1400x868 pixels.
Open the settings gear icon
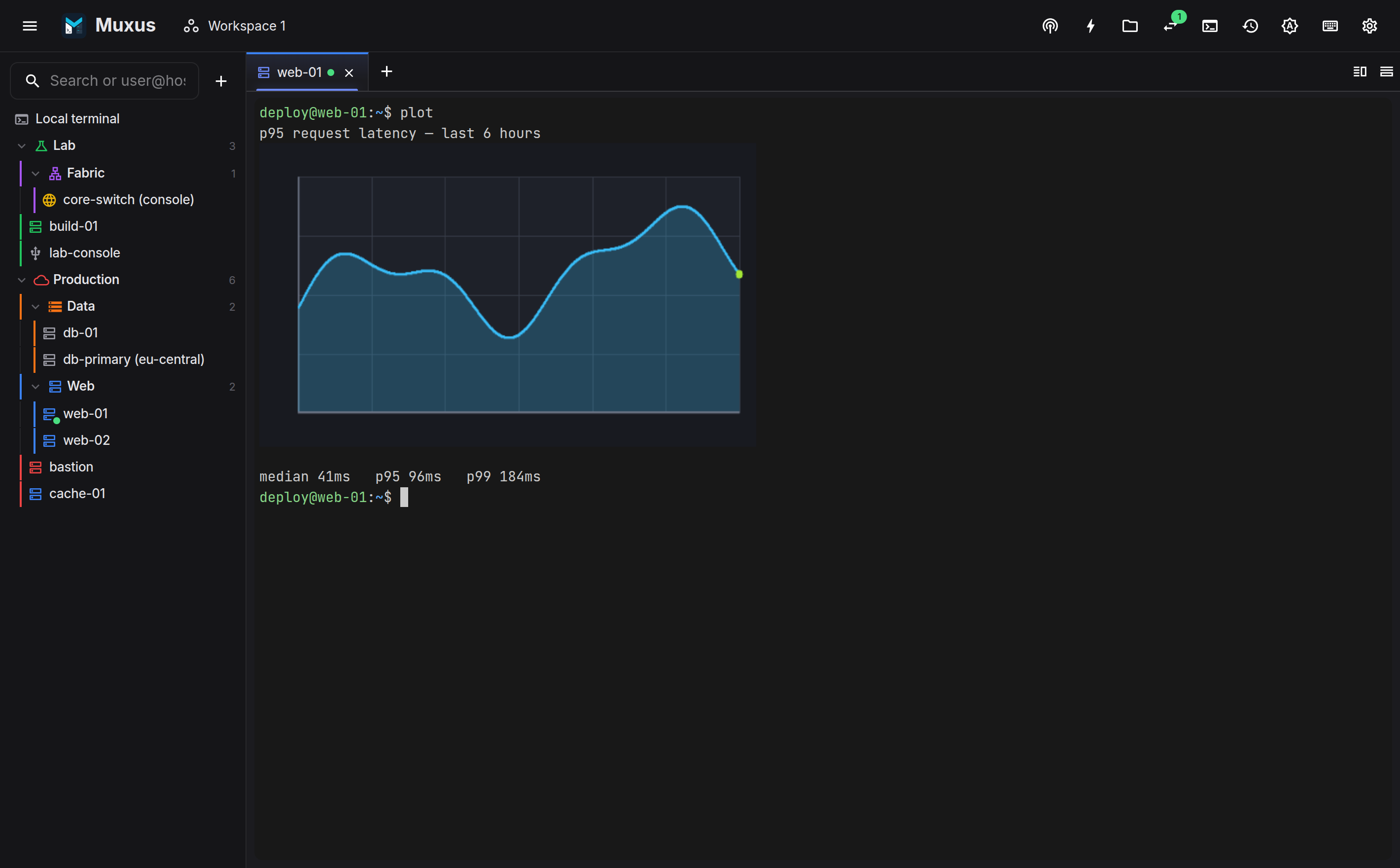point(1369,26)
